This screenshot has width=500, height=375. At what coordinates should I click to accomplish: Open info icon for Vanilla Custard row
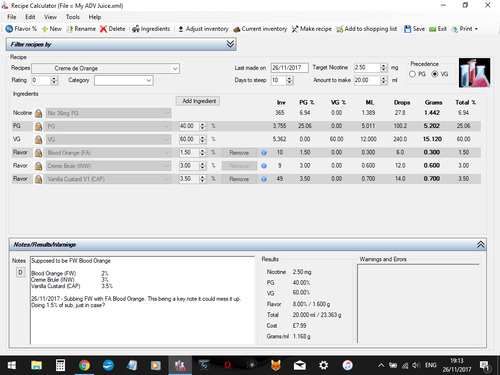coord(264,179)
